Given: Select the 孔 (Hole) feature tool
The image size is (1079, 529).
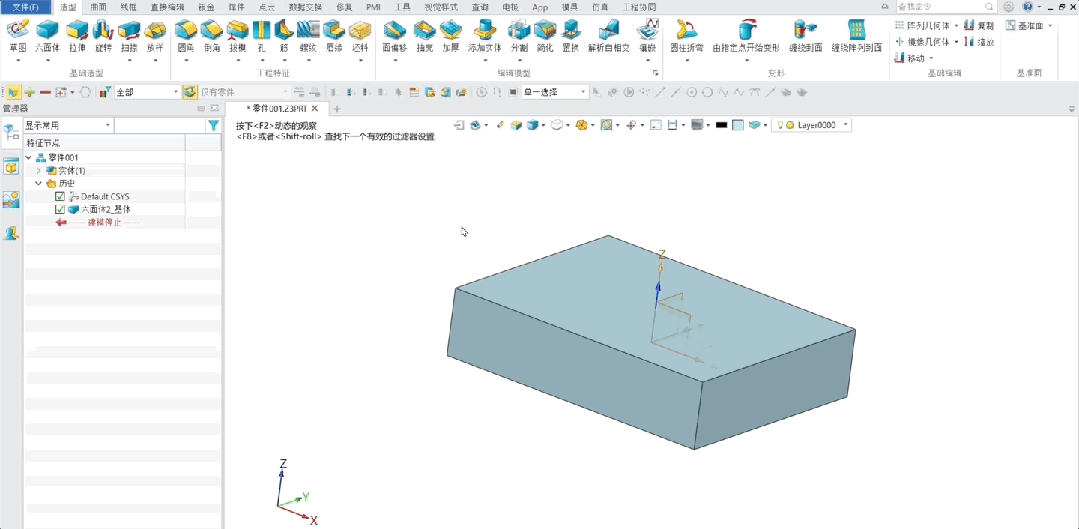Looking at the screenshot, I should [x=261, y=35].
